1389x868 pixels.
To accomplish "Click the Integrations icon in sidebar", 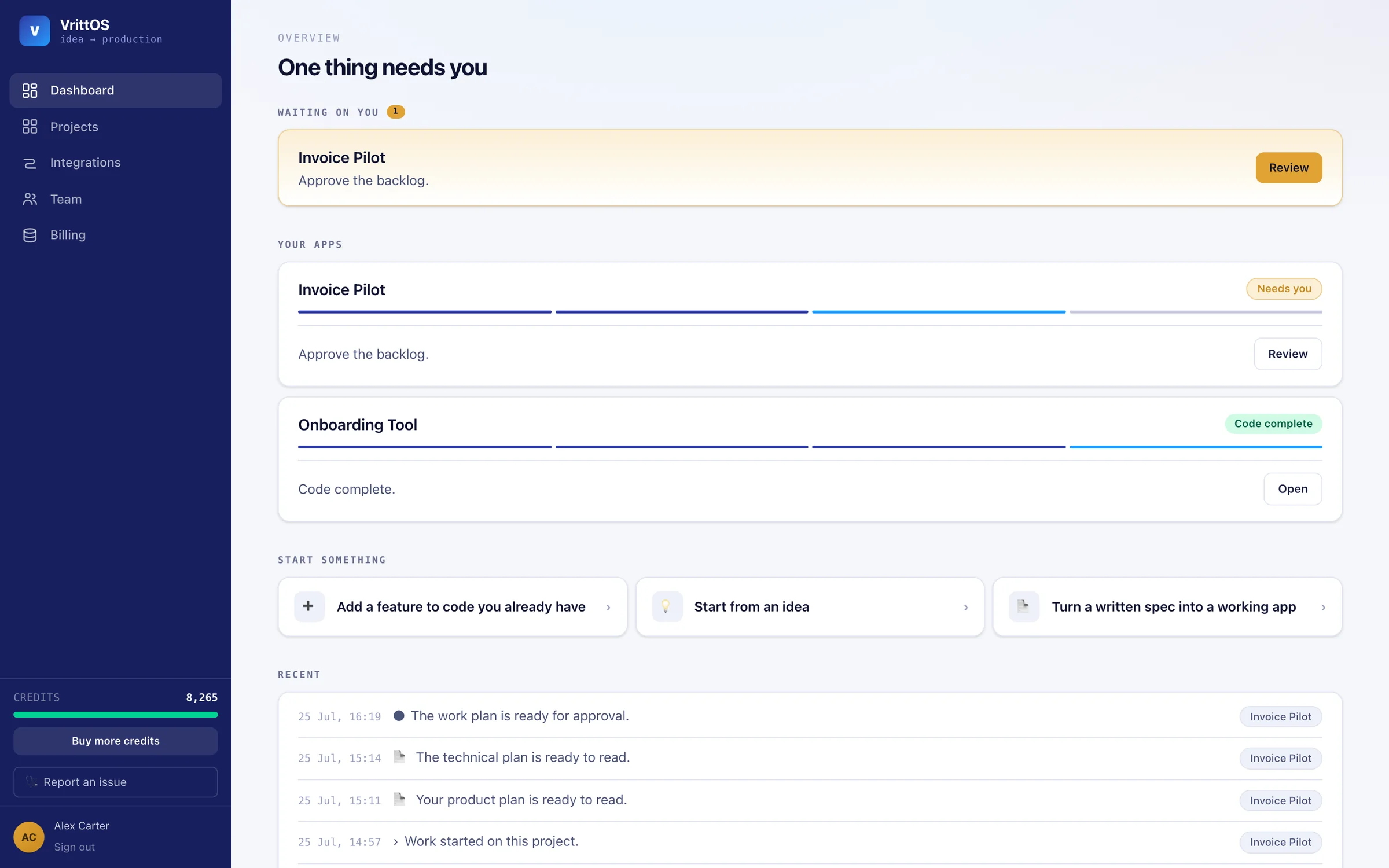I will (30, 163).
